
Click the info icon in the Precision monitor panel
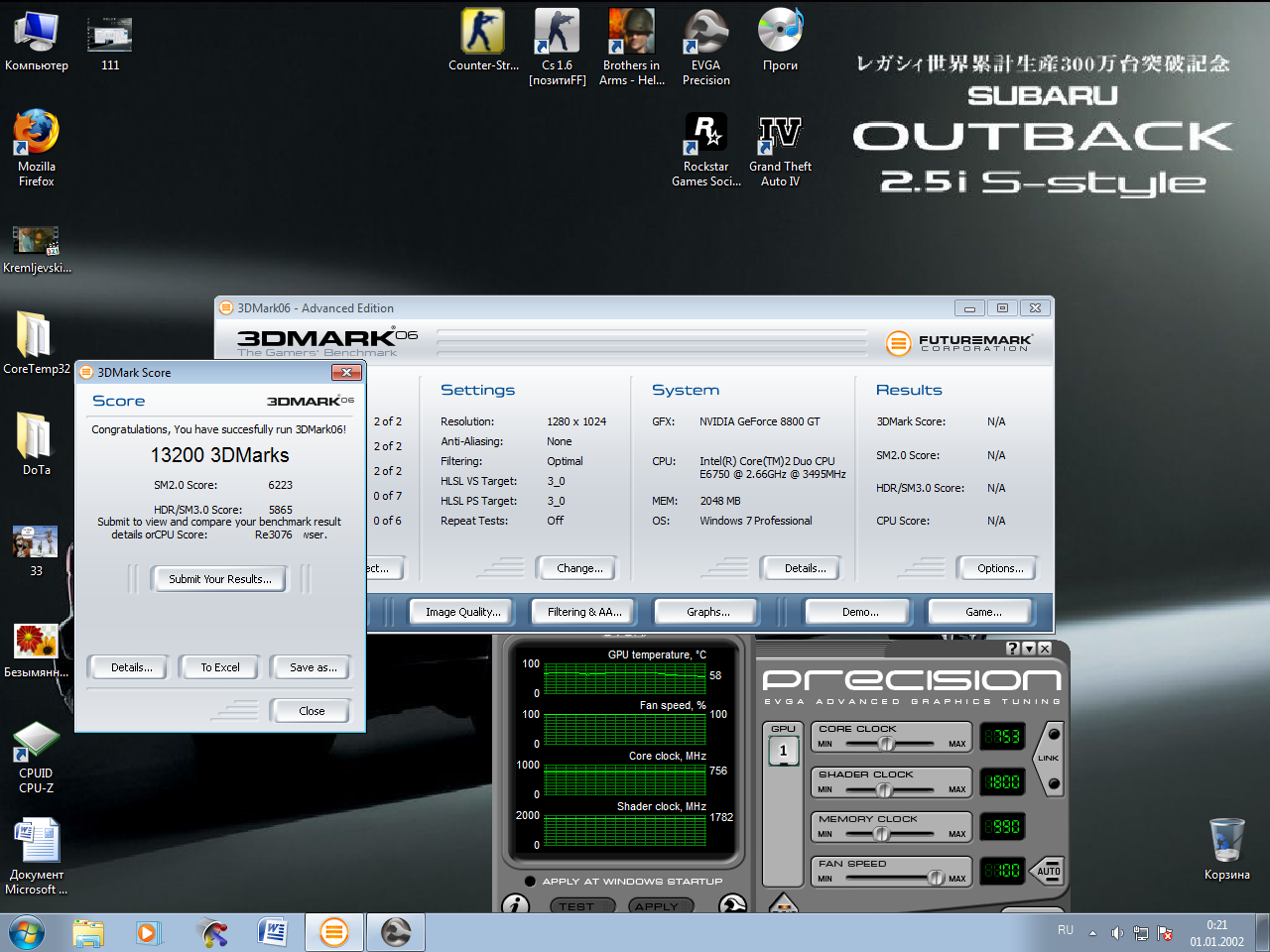tap(516, 904)
